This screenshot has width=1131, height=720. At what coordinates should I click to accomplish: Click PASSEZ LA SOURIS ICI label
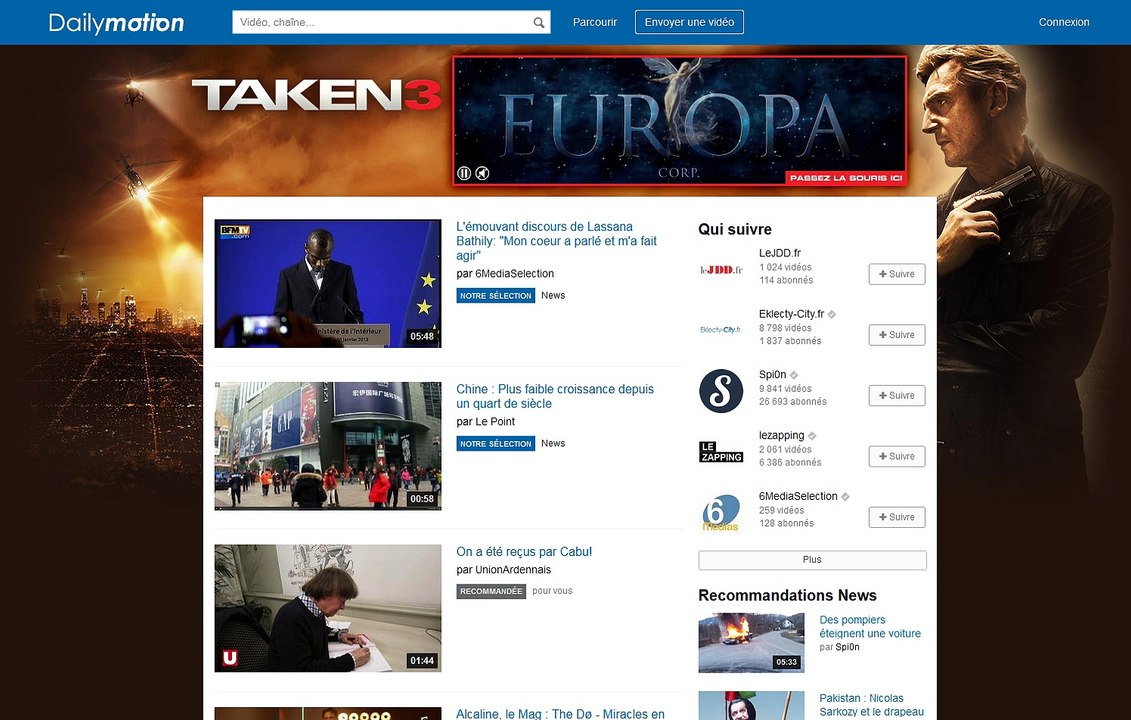(845, 178)
